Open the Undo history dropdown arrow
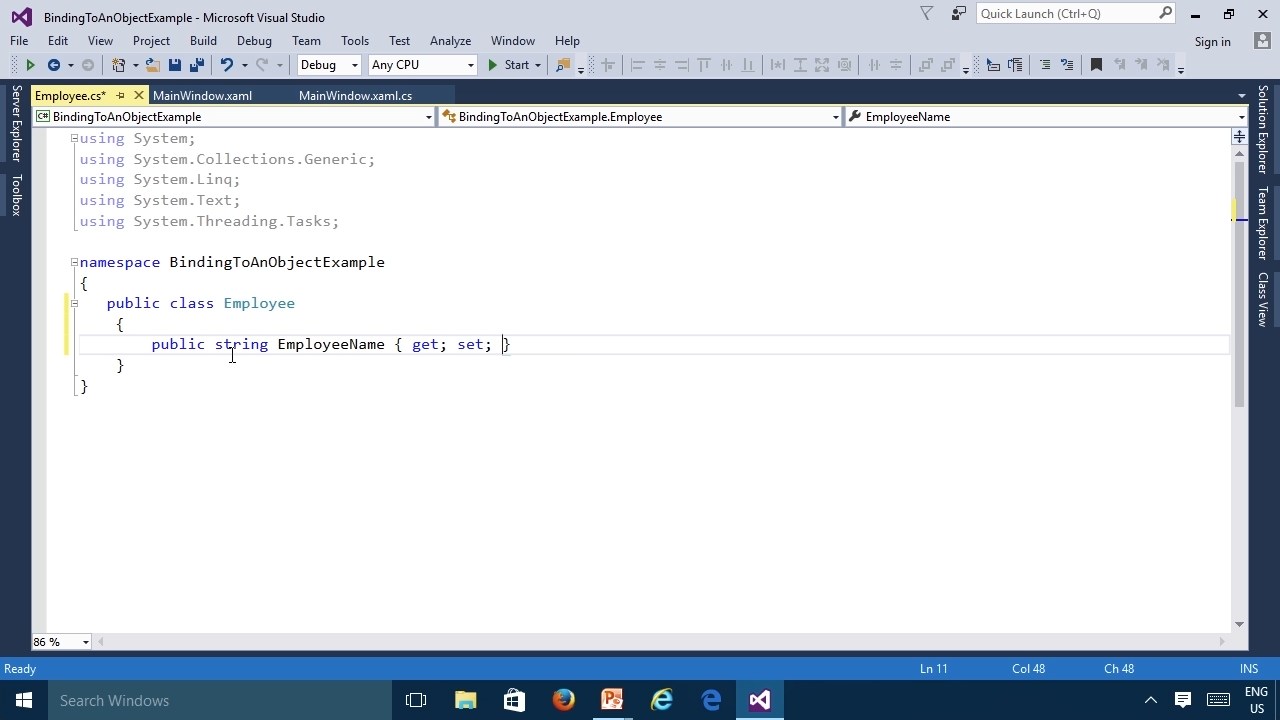This screenshot has width=1280, height=720. click(x=243, y=65)
